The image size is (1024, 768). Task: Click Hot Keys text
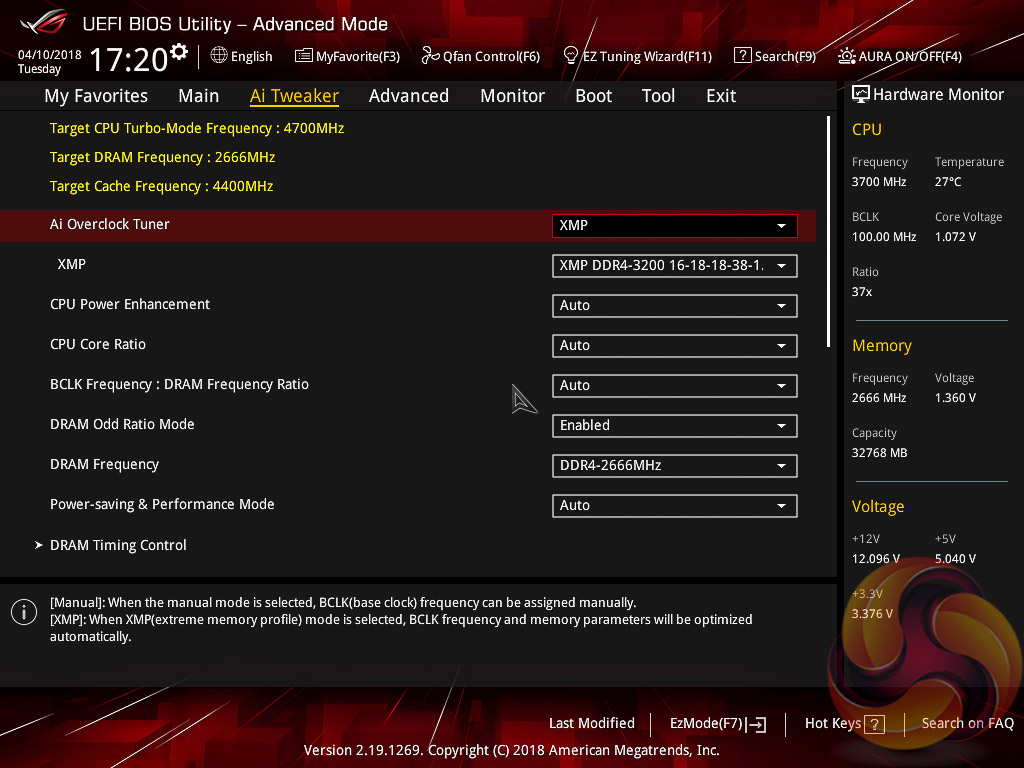point(833,723)
